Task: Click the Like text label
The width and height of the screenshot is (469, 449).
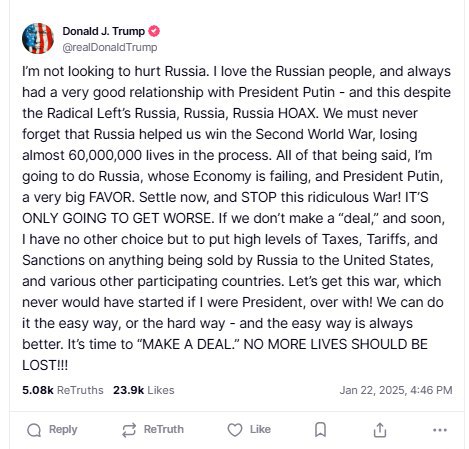Action: click(x=260, y=429)
